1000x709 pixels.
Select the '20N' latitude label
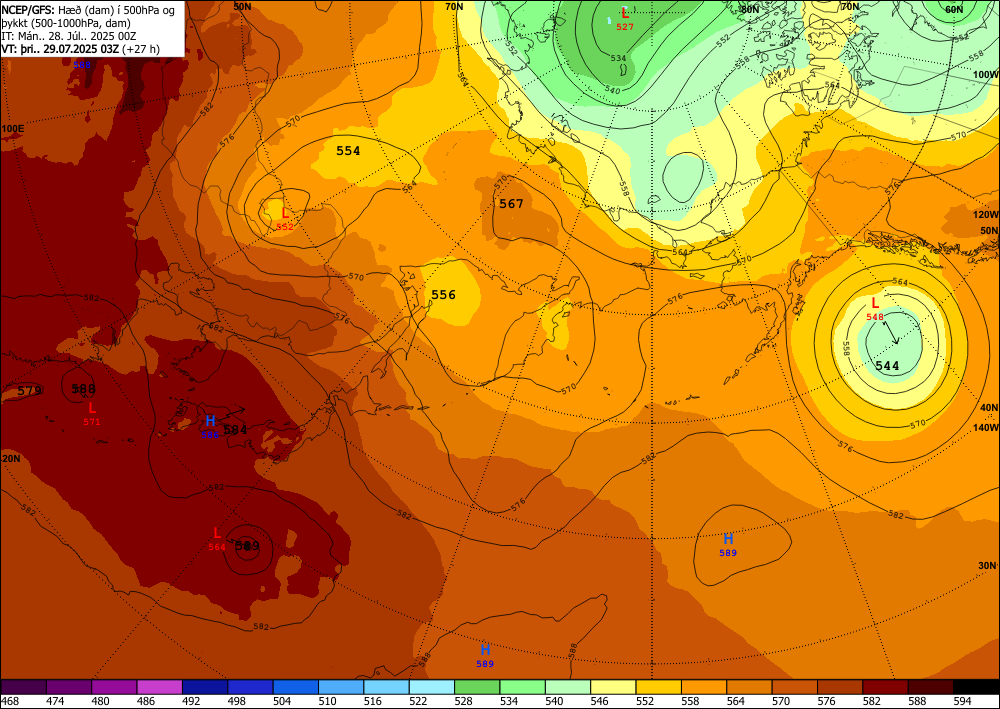click(11, 458)
